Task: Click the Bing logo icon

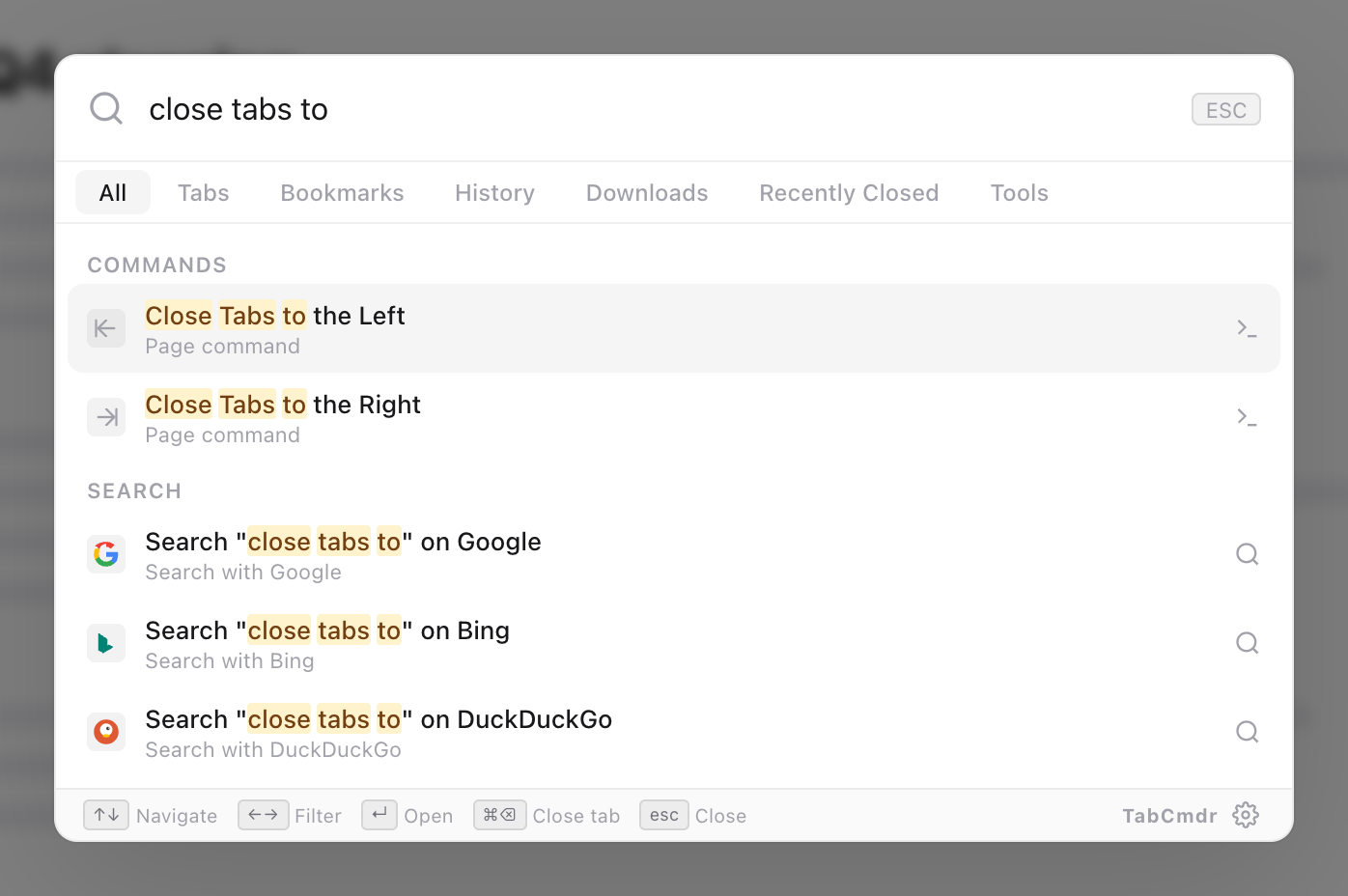Action: [106, 643]
